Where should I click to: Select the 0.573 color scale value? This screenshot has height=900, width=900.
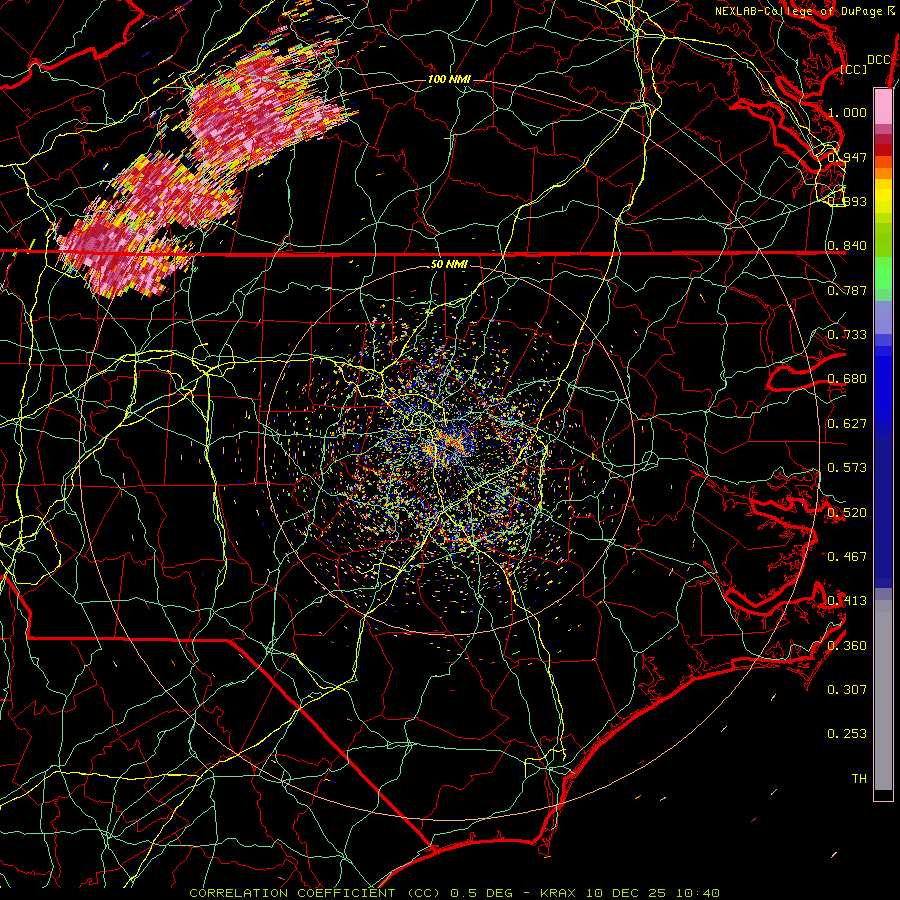(847, 468)
